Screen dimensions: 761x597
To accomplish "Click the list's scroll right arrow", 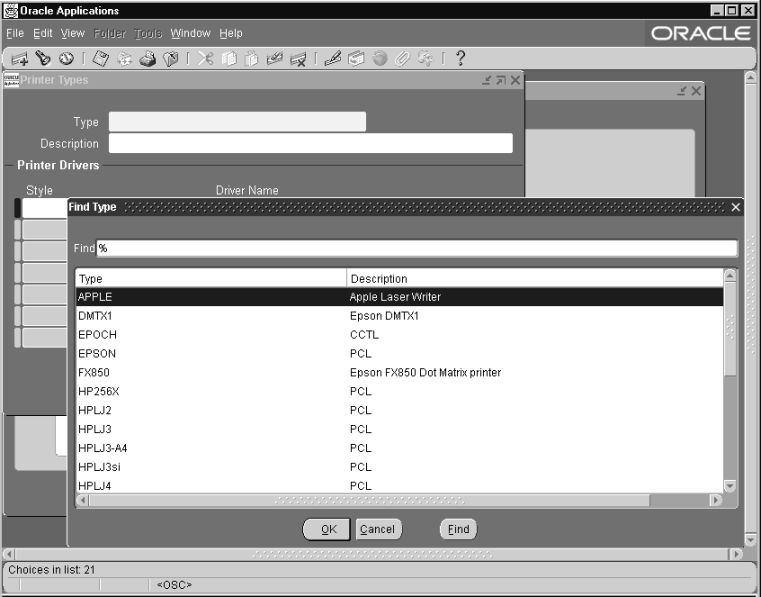I will (716, 500).
